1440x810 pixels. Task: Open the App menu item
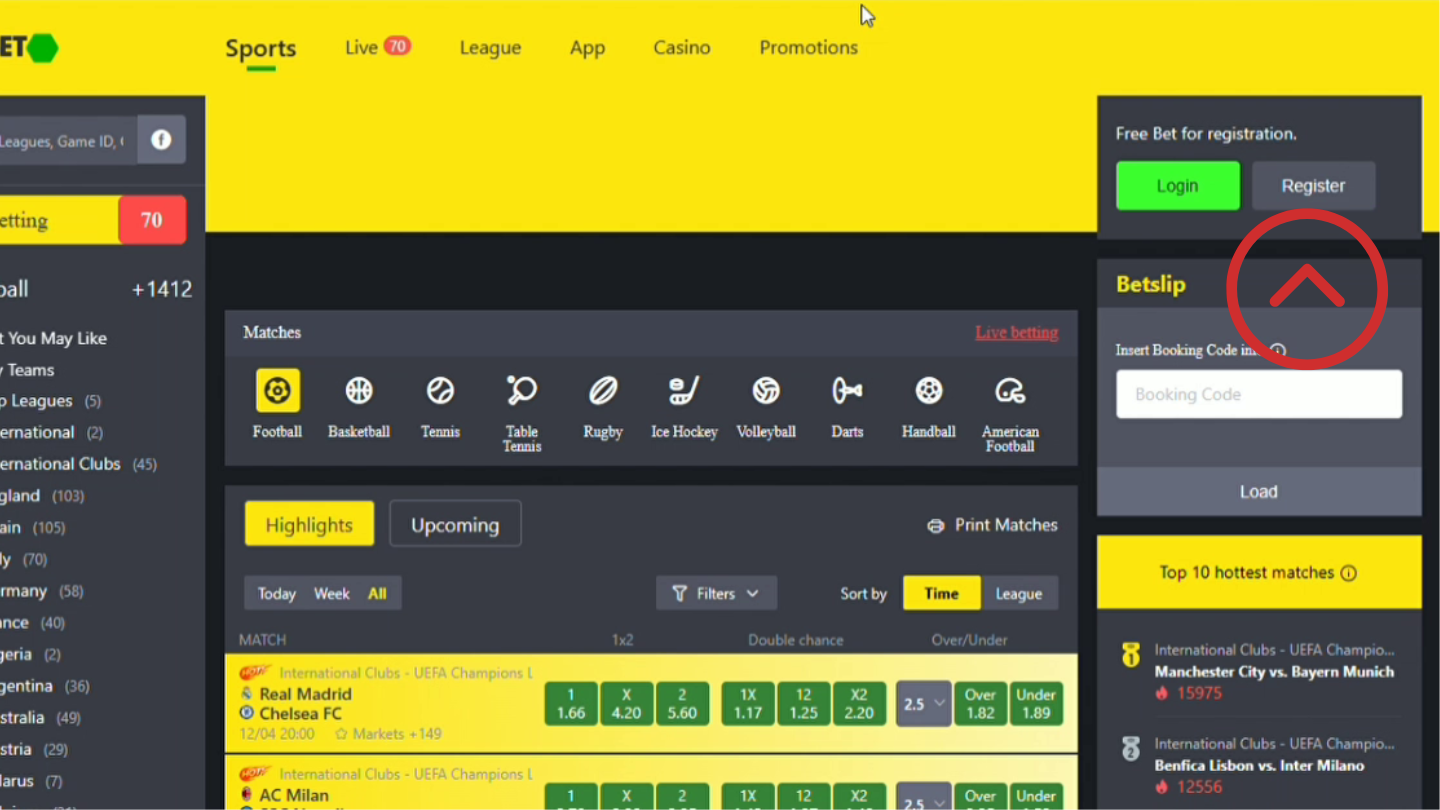coord(587,48)
